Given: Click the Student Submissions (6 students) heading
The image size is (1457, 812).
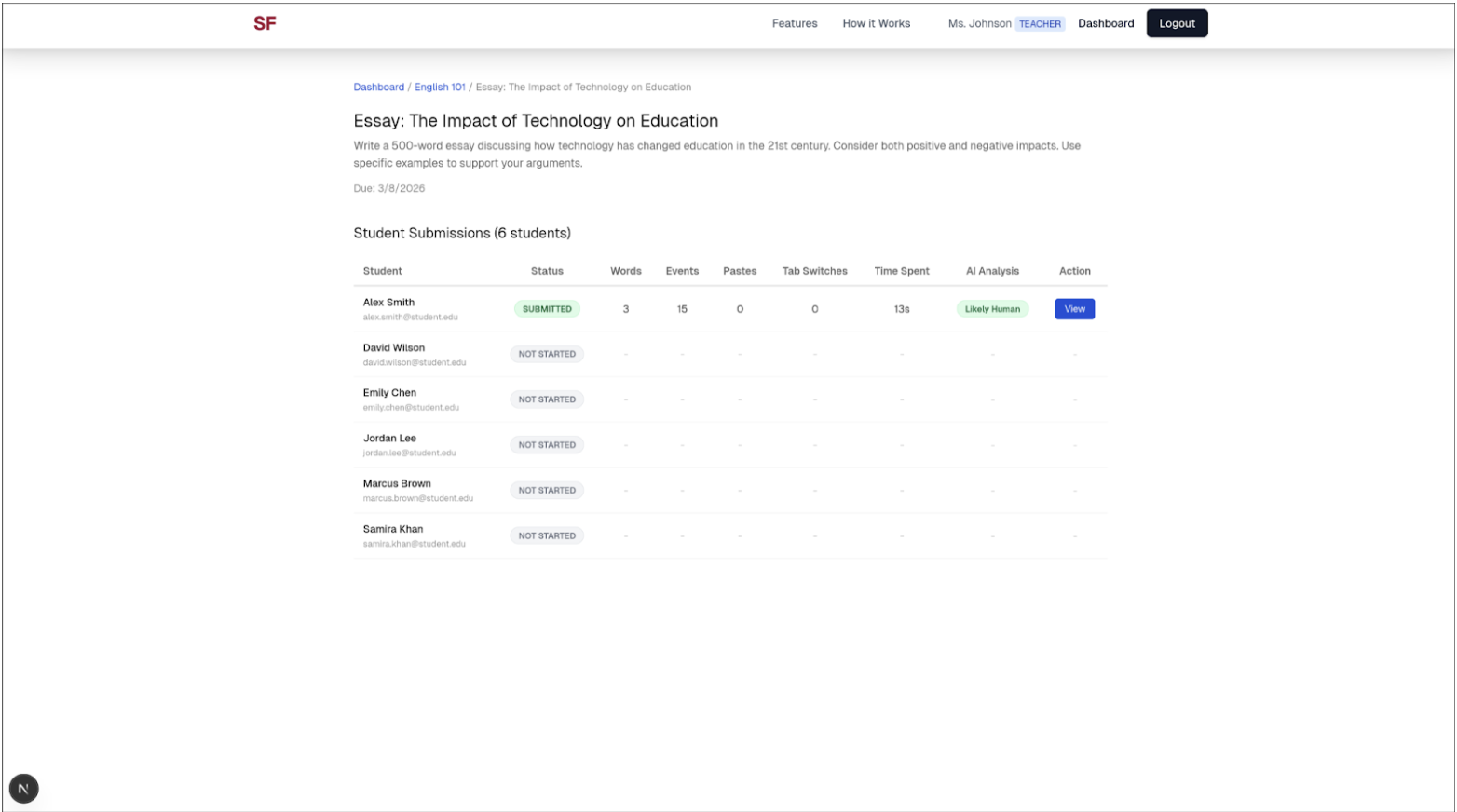Looking at the screenshot, I should tap(462, 233).
